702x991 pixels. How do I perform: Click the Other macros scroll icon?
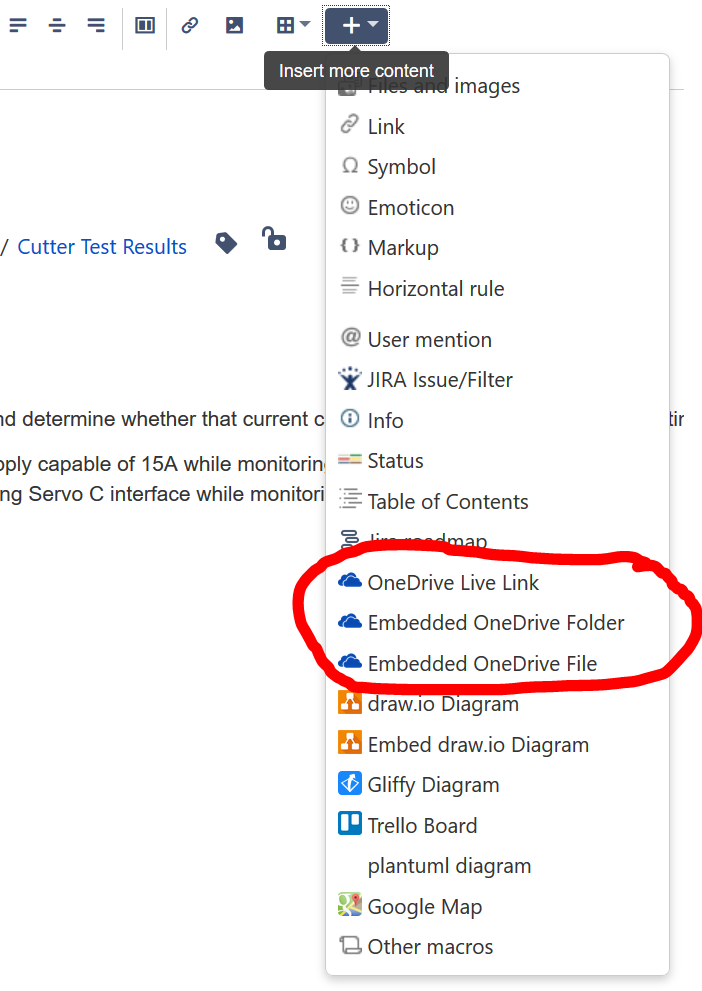[350, 945]
